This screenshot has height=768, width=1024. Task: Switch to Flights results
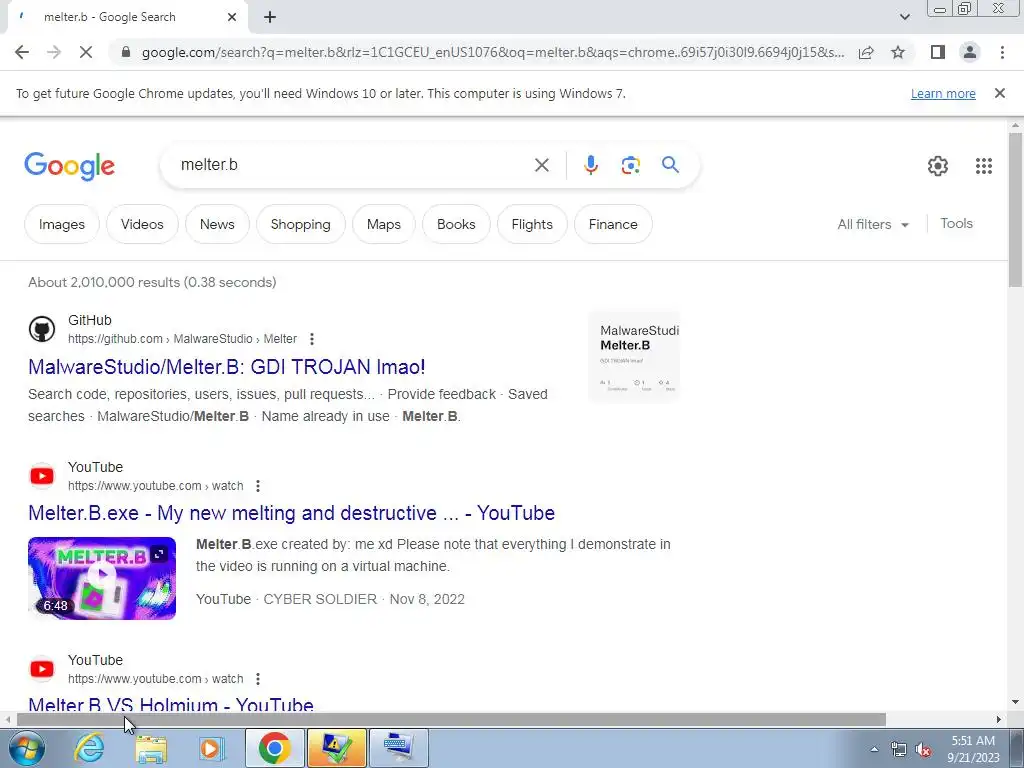pos(532,224)
